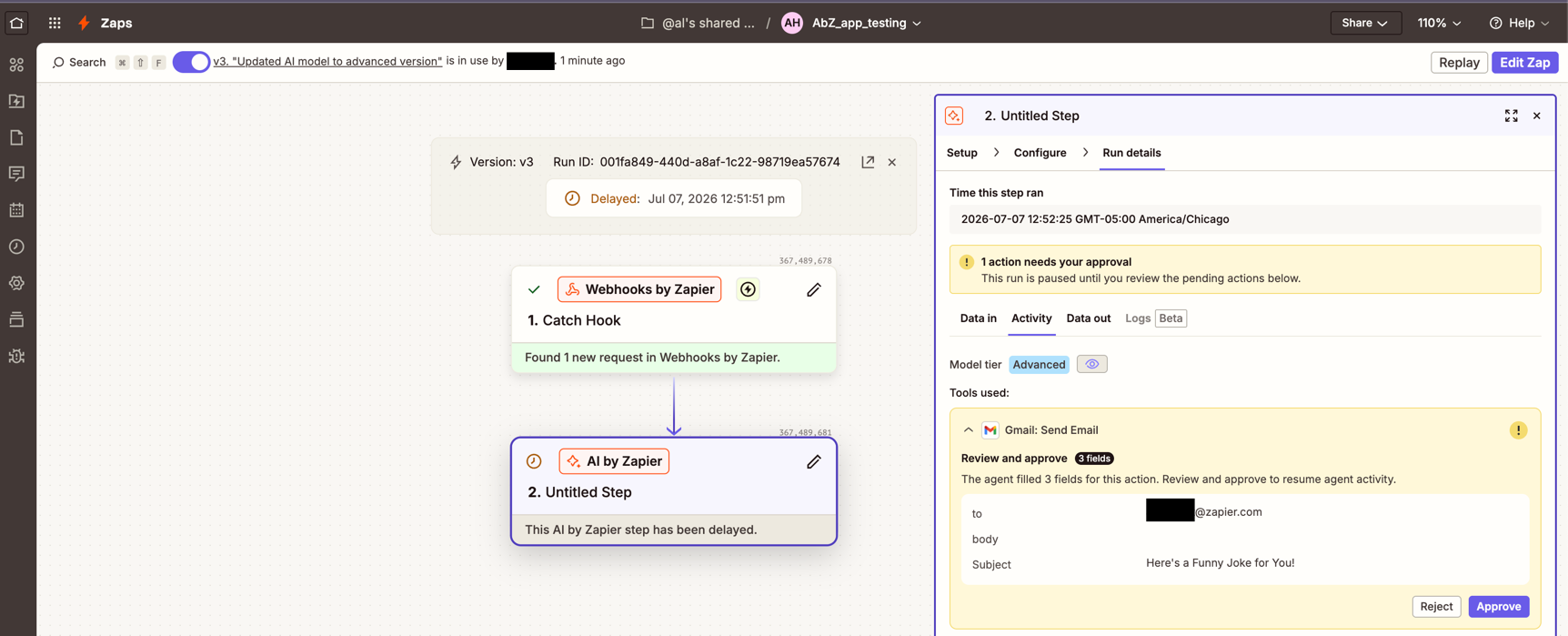Collapse the Gmail Send Email section
This screenshot has height=636, width=1568.
click(x=968, y=430)
